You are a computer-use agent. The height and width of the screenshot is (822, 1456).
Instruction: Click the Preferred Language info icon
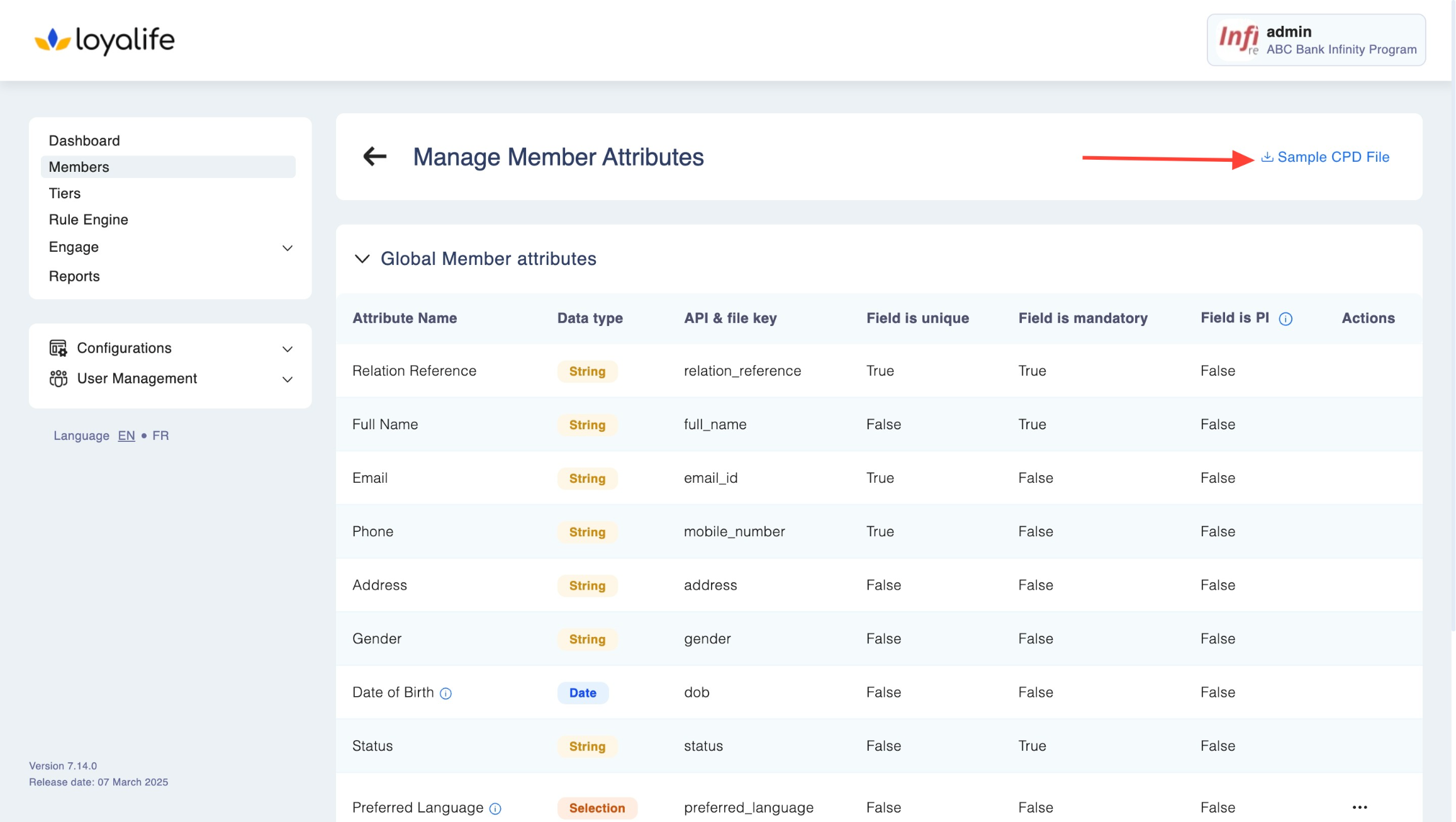[x=495, y=808]
